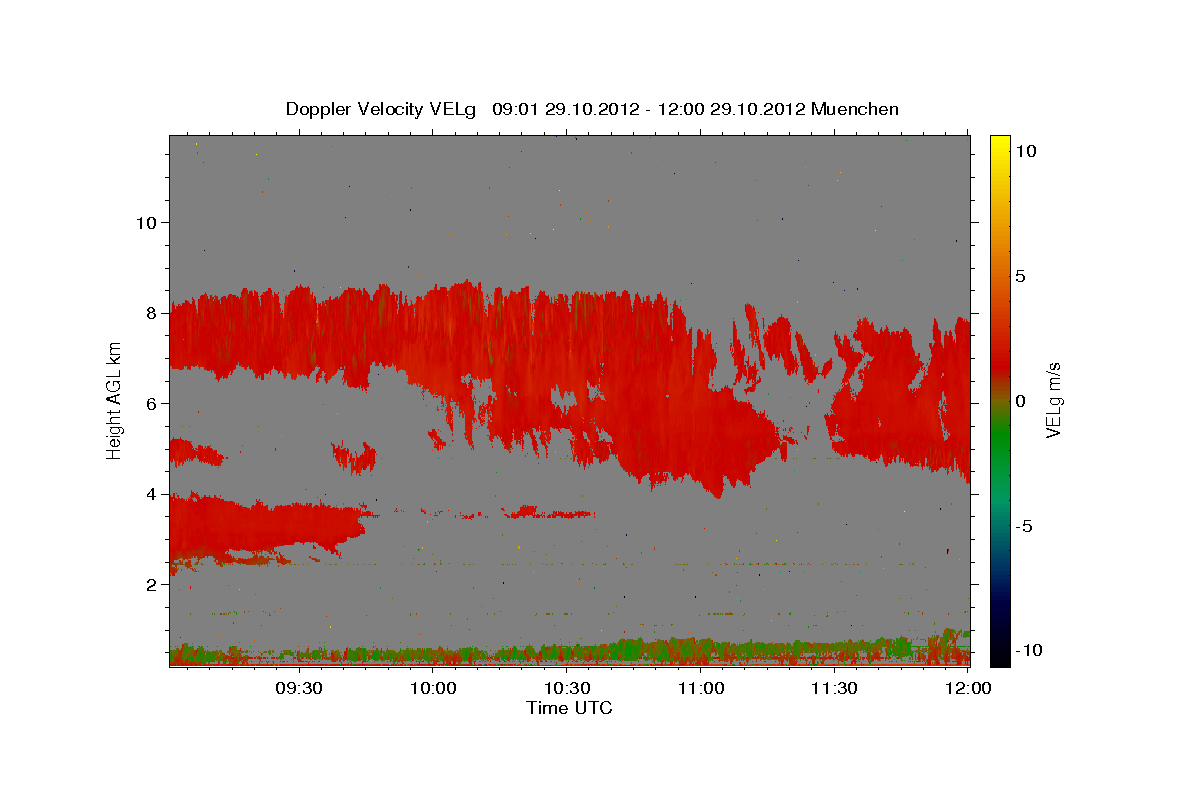Click the "VELg m/s" colorbar label
Viewport: 1200px width, 800px height.
tap(1053, 401)
